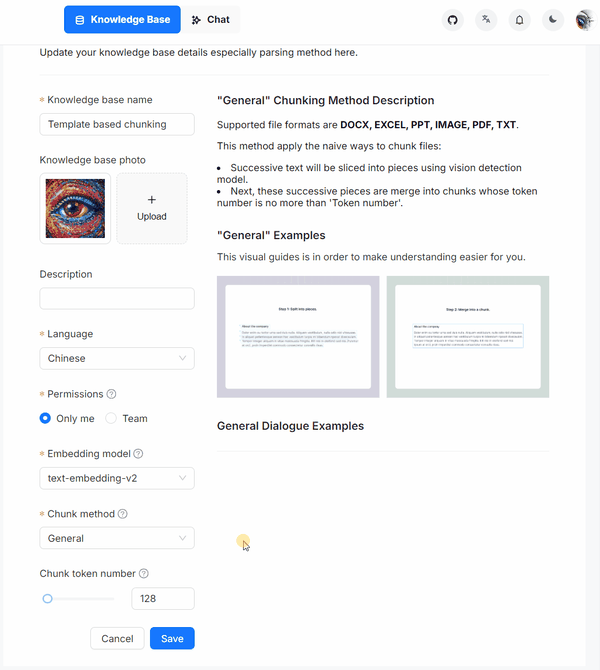Switch to the Knowledge Base tab
Image resolution: width=600 pixels, height=670 pixels.
click(123, 20)
